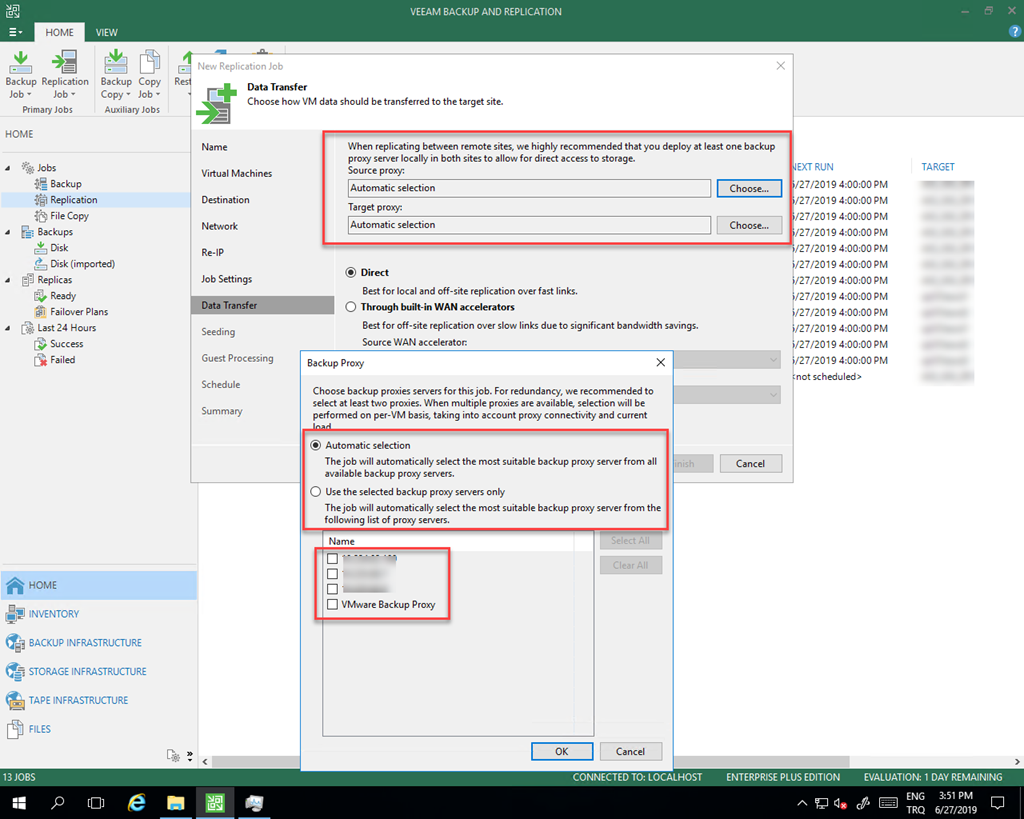Go to the Job Settings wizard step
The width and height of the screenshot is (1024, 819).
coord(227,279)
